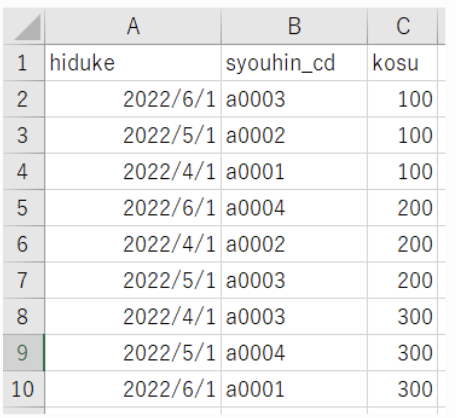Select row 1 header
Screen dimensions: 456x418
[x=24, y=63]
